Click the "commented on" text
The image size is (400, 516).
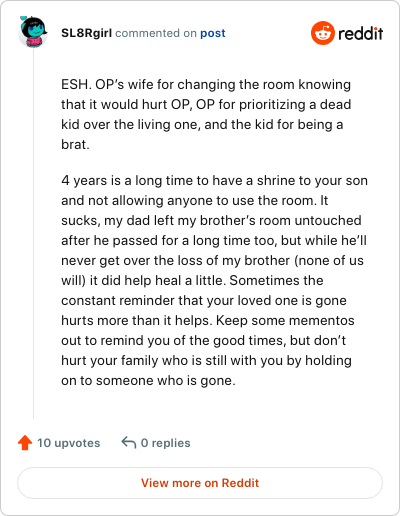click(x=156, y=33)
